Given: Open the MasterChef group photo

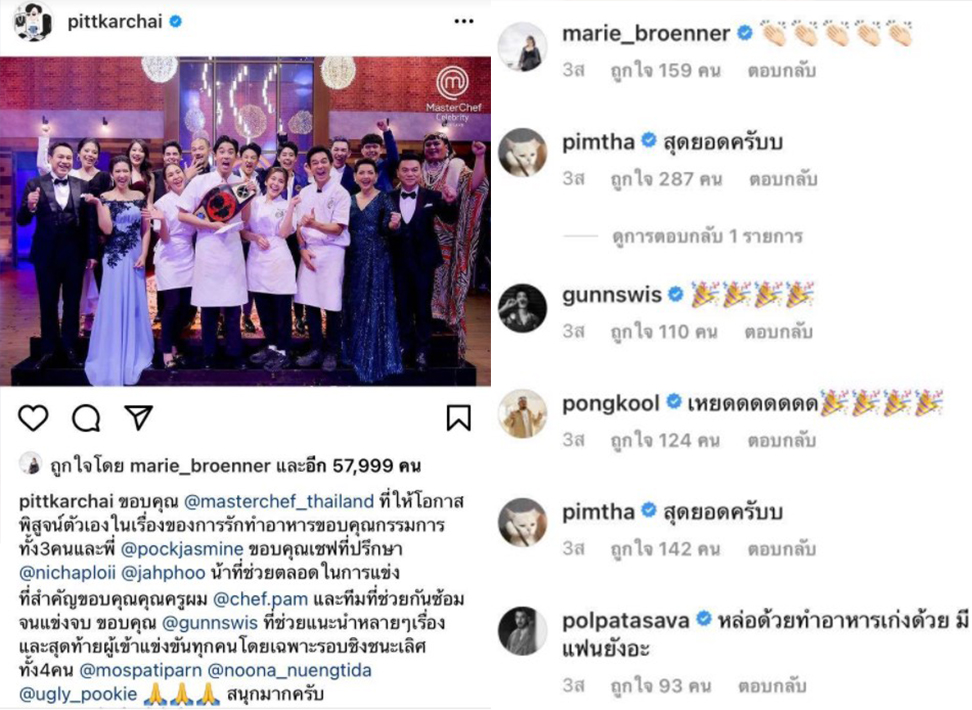Looking at the screenshot, I should [x=245, y=221].
